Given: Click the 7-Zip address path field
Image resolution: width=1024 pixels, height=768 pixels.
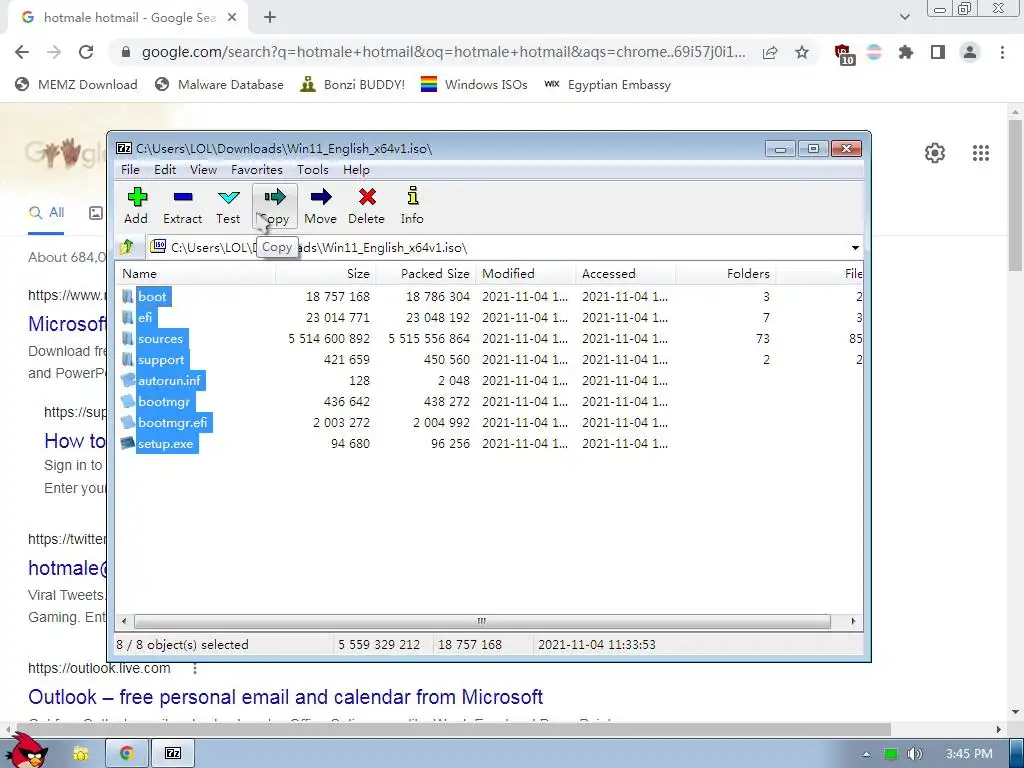Looking at the screenshot, I should click(496, 248).
